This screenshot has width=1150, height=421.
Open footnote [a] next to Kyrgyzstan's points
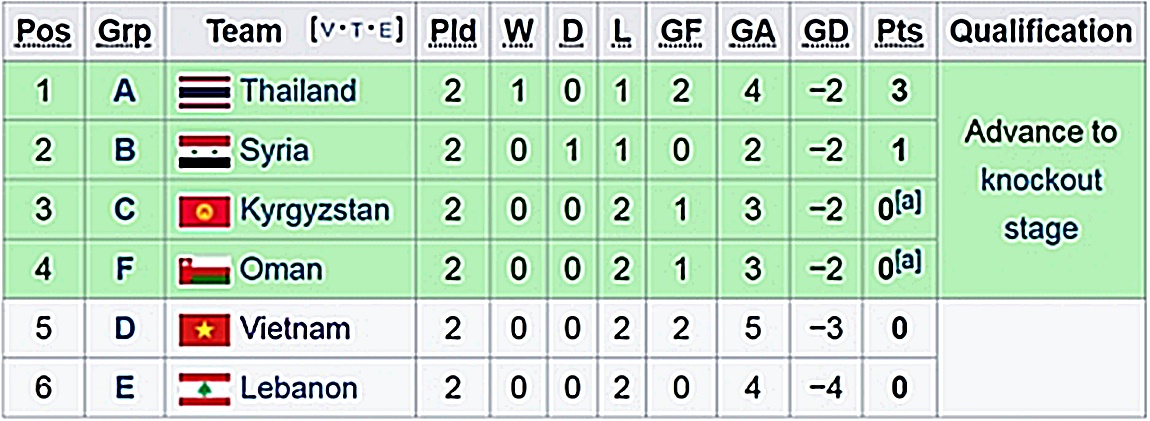pyautogui.click(x=910, y=204)
